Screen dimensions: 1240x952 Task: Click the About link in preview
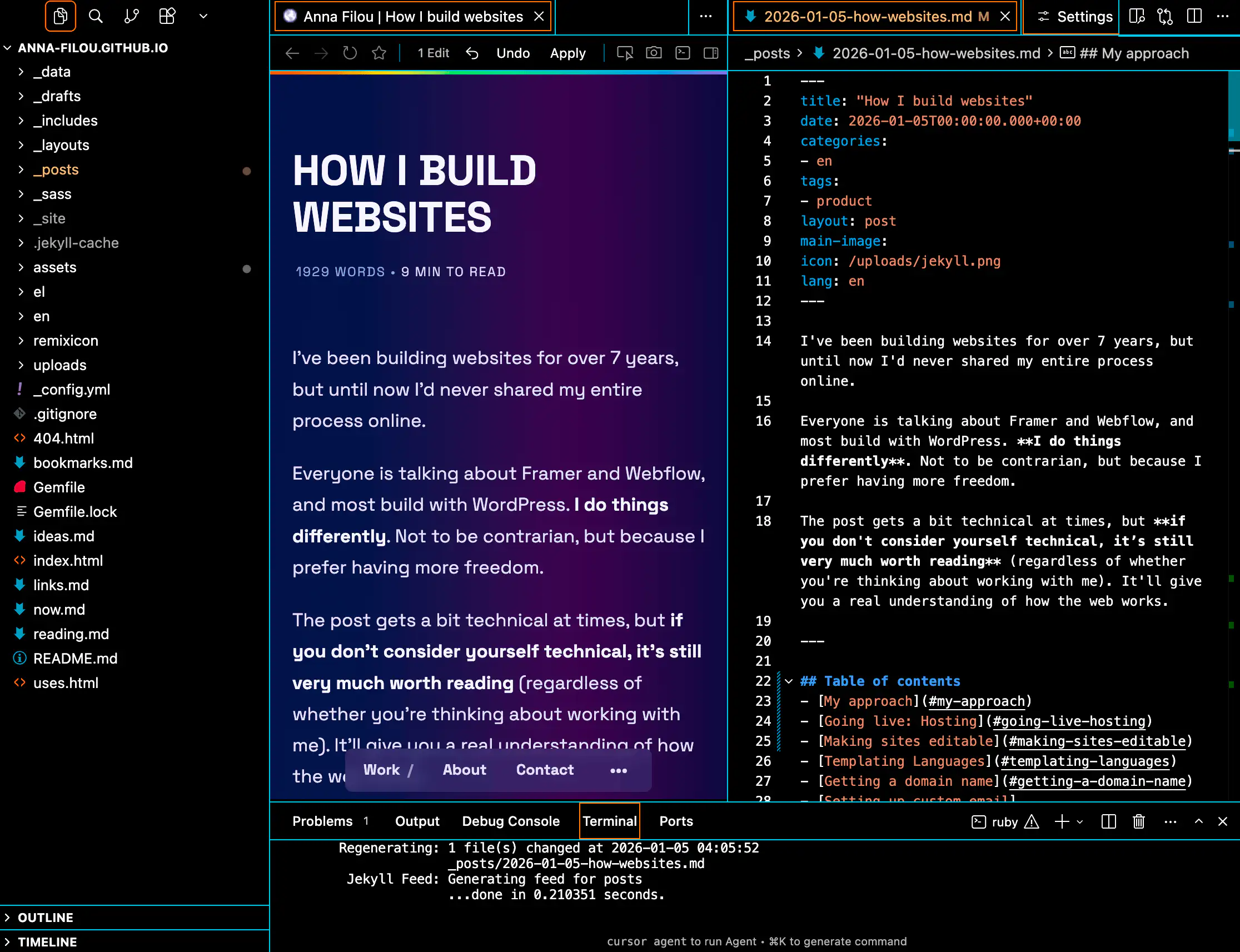(464, 770)
